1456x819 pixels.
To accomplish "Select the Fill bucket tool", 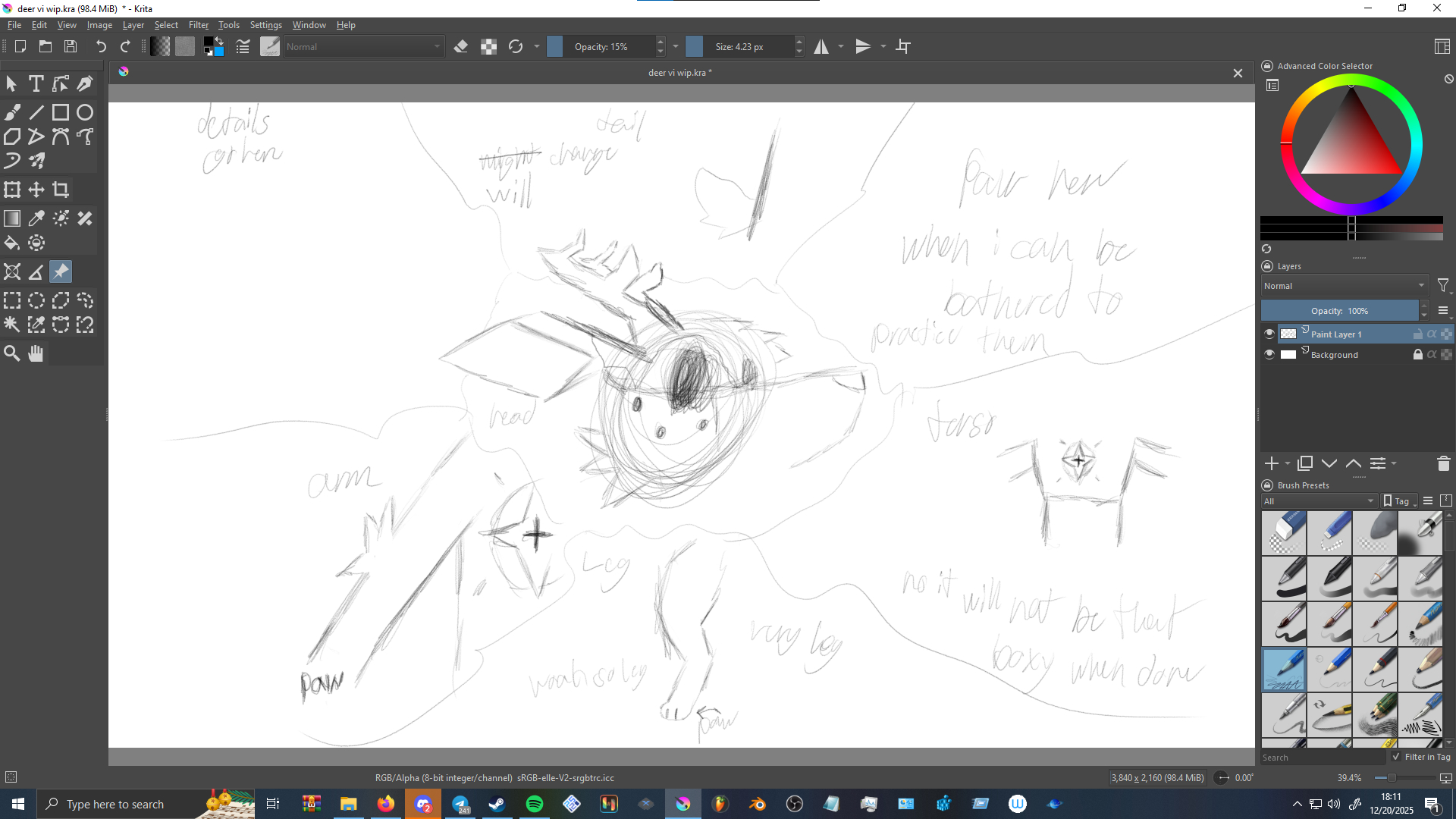I will coord(12,243).
